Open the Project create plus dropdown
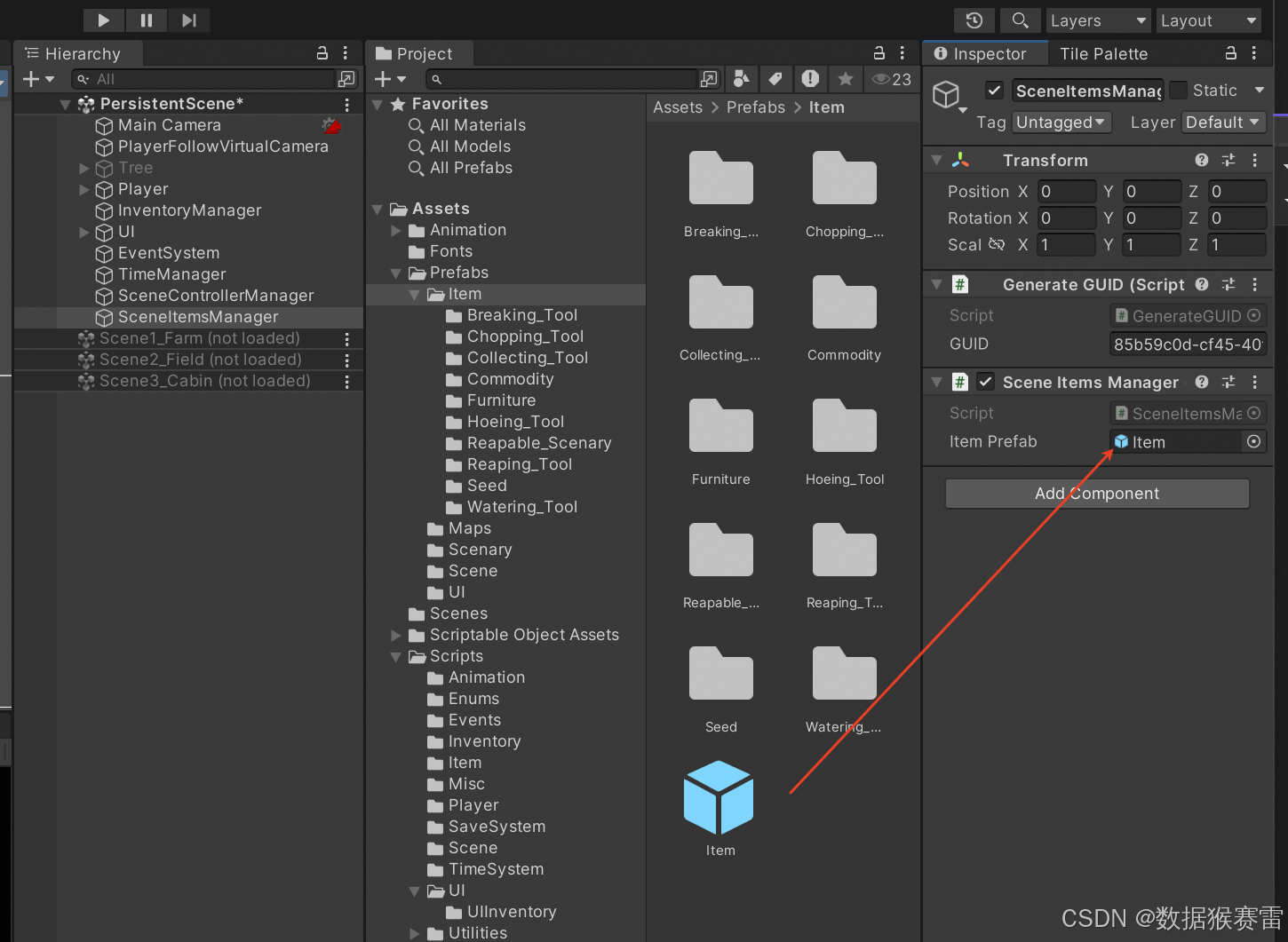The image size is (1288, 942). [389, 79]
